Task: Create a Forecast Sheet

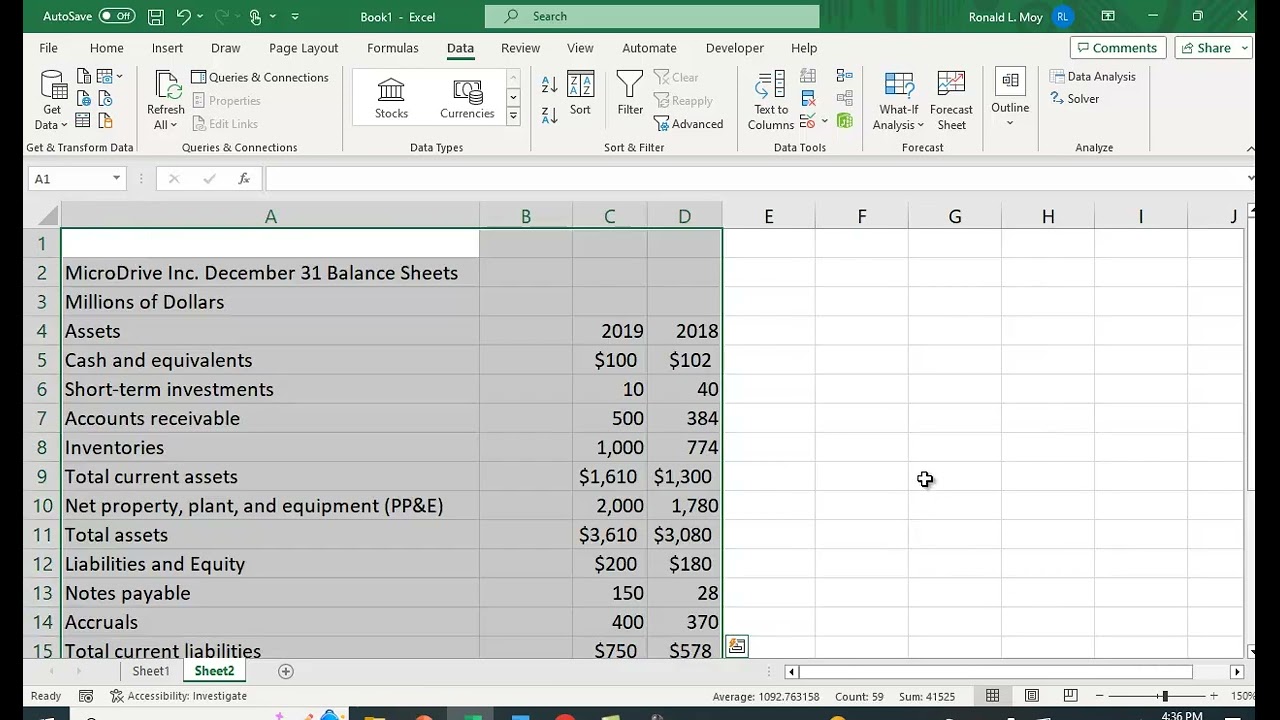Action: point(951,100)
